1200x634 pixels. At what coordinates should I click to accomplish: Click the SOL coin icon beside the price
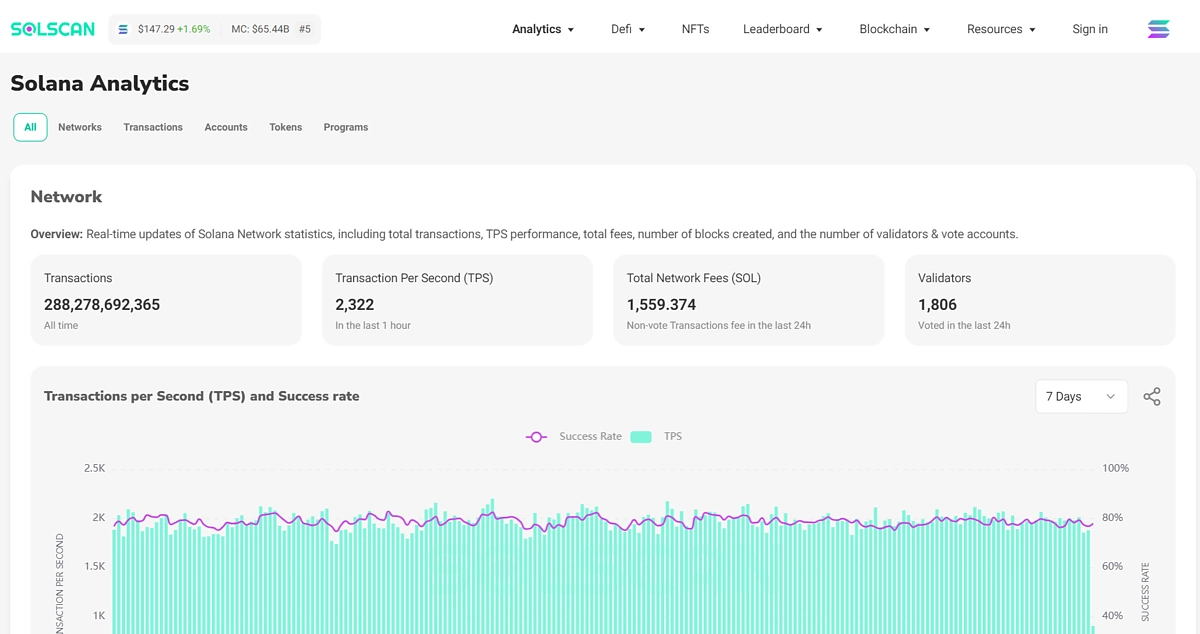pos(123,30)
